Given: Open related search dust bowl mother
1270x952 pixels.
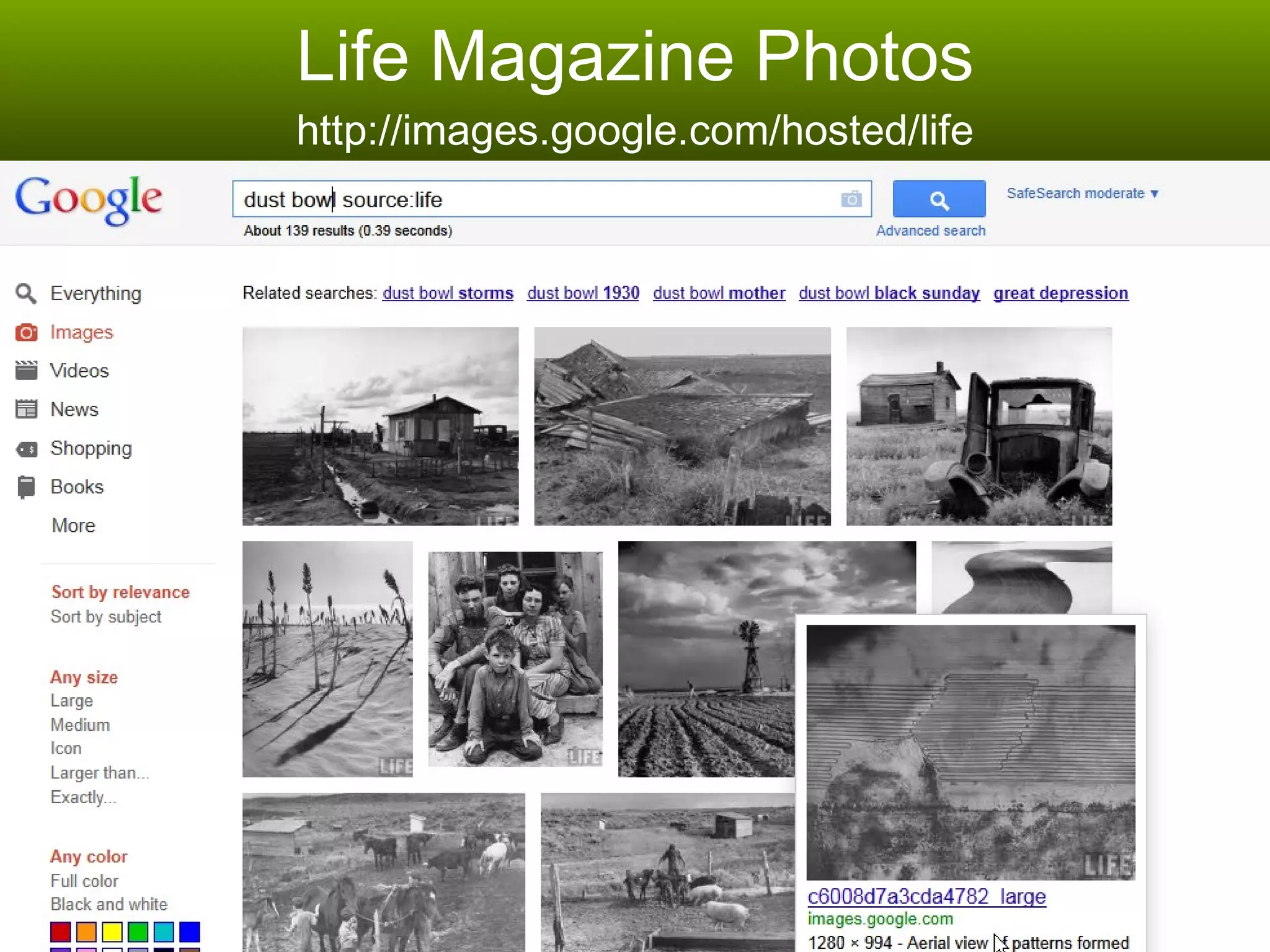Looking at the screenshot, I should point(719,293).
